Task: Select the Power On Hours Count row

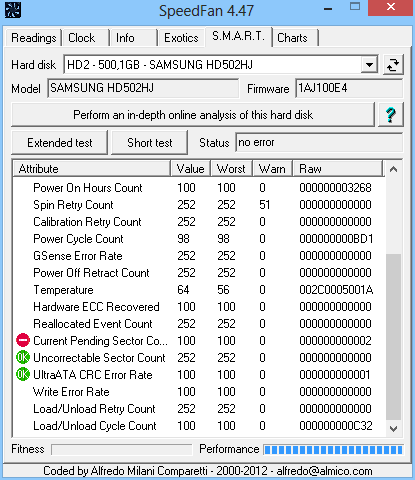Action: [199, 188]
